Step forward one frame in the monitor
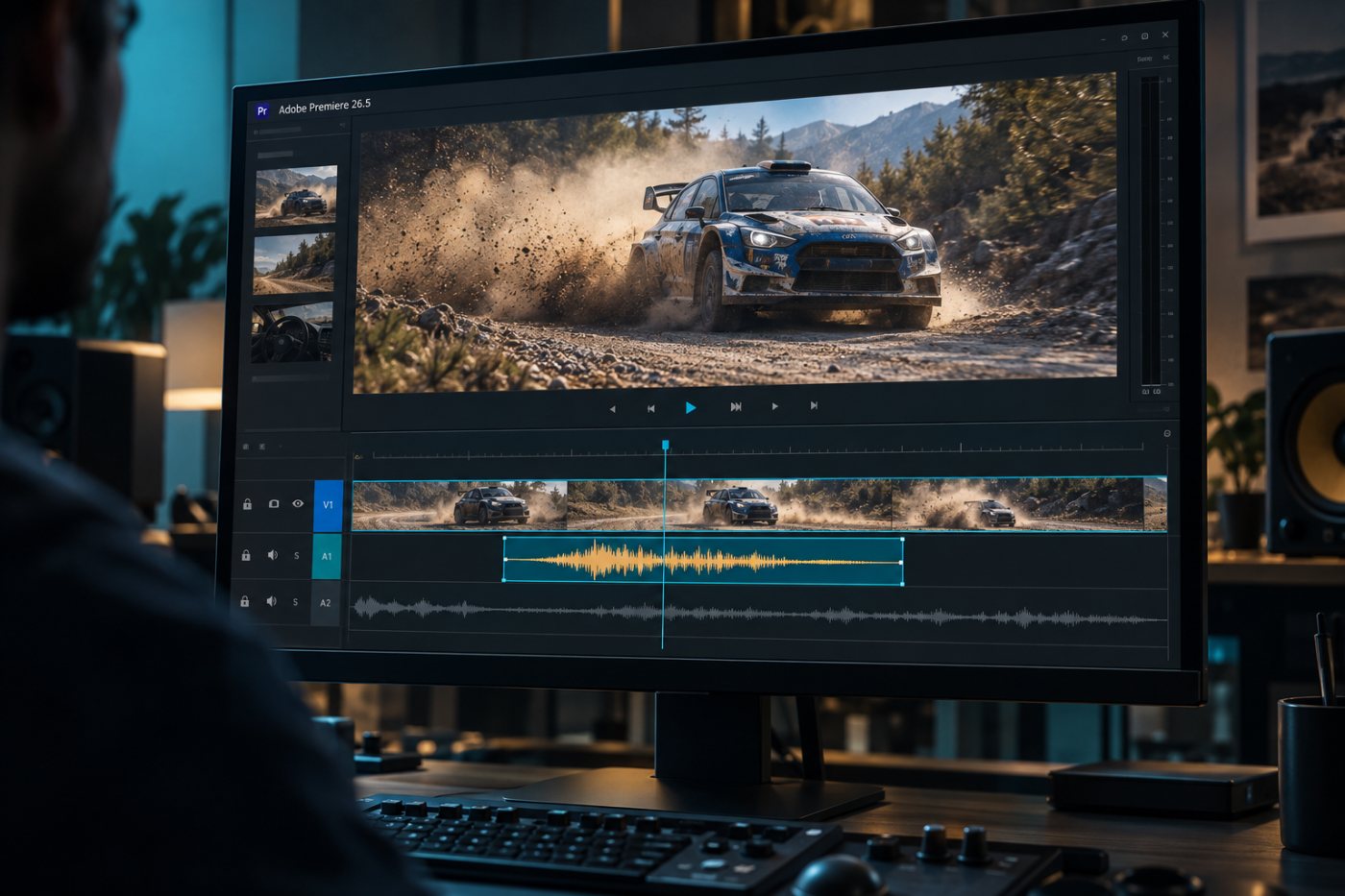 (x=774, y=406)
